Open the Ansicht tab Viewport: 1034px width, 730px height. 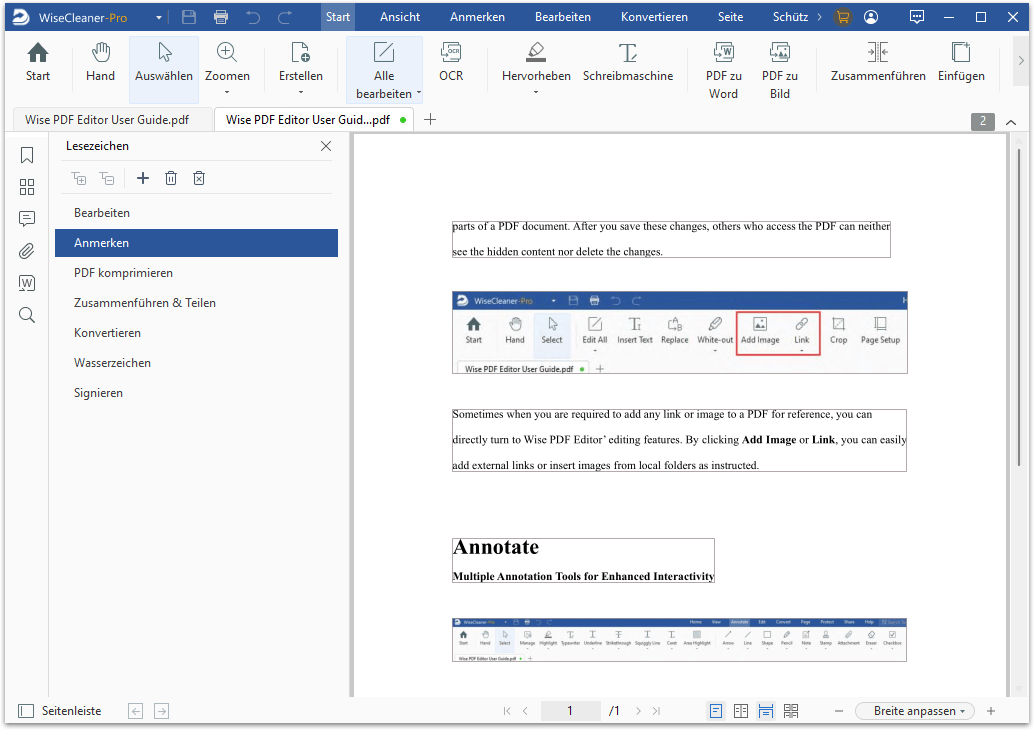point(400,17)
